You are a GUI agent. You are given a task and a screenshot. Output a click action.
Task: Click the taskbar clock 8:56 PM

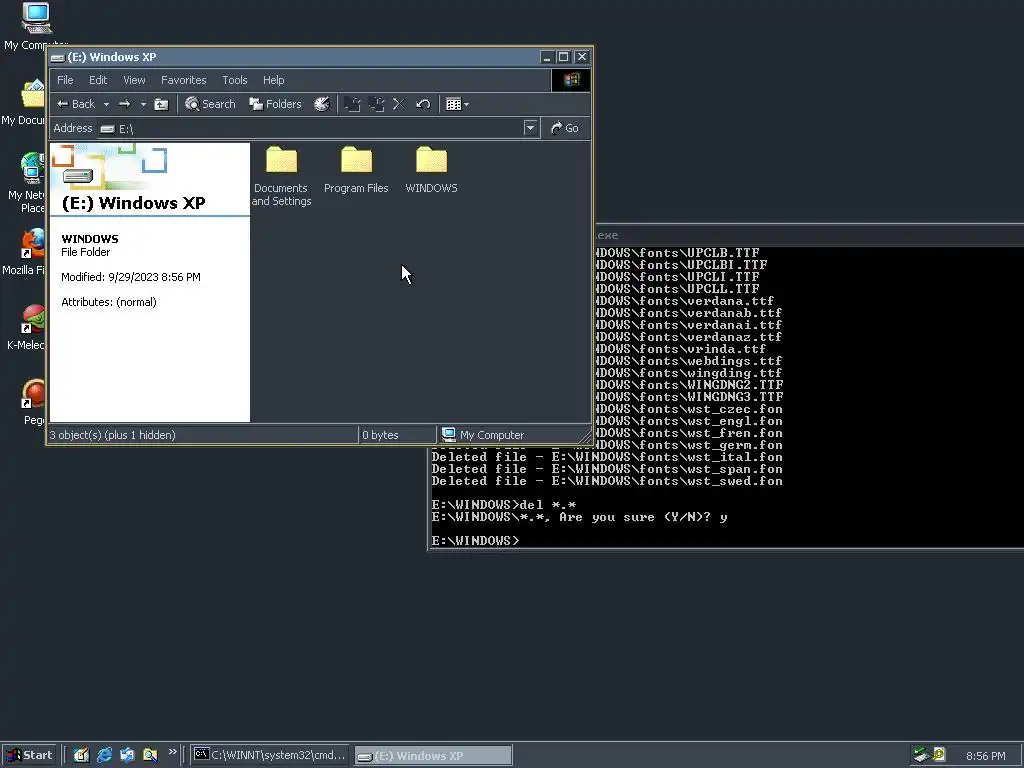click(x=985, y=756)
